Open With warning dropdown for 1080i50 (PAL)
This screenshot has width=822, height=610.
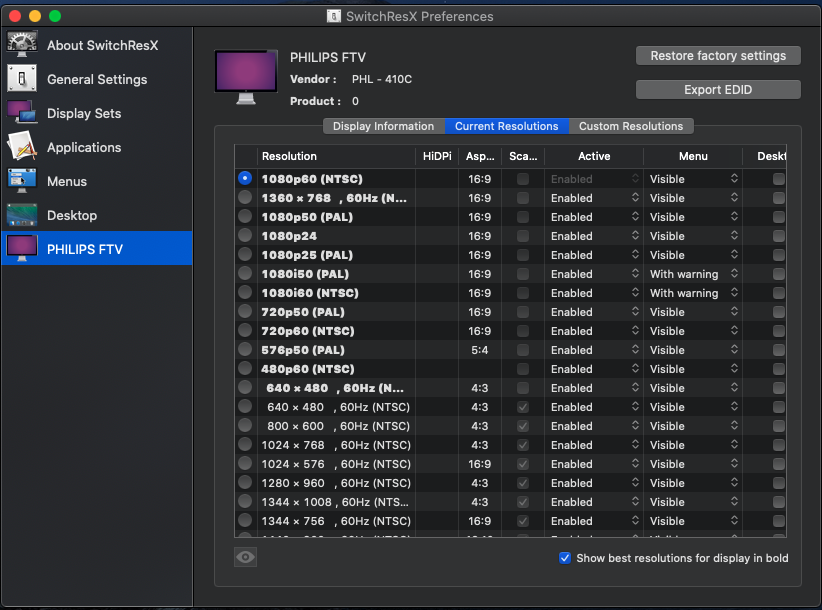(x=693, y=274)
